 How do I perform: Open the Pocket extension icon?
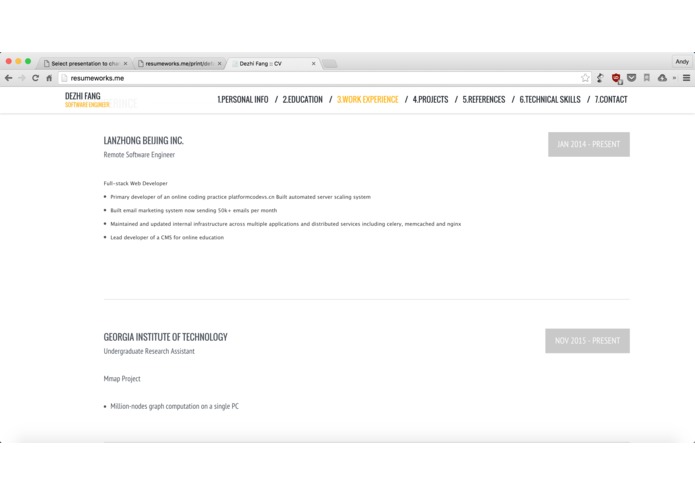632,78
